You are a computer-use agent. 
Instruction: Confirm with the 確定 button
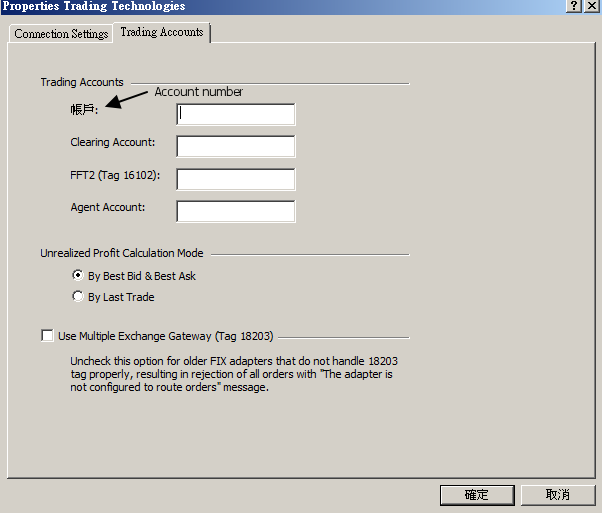point(477,495)
